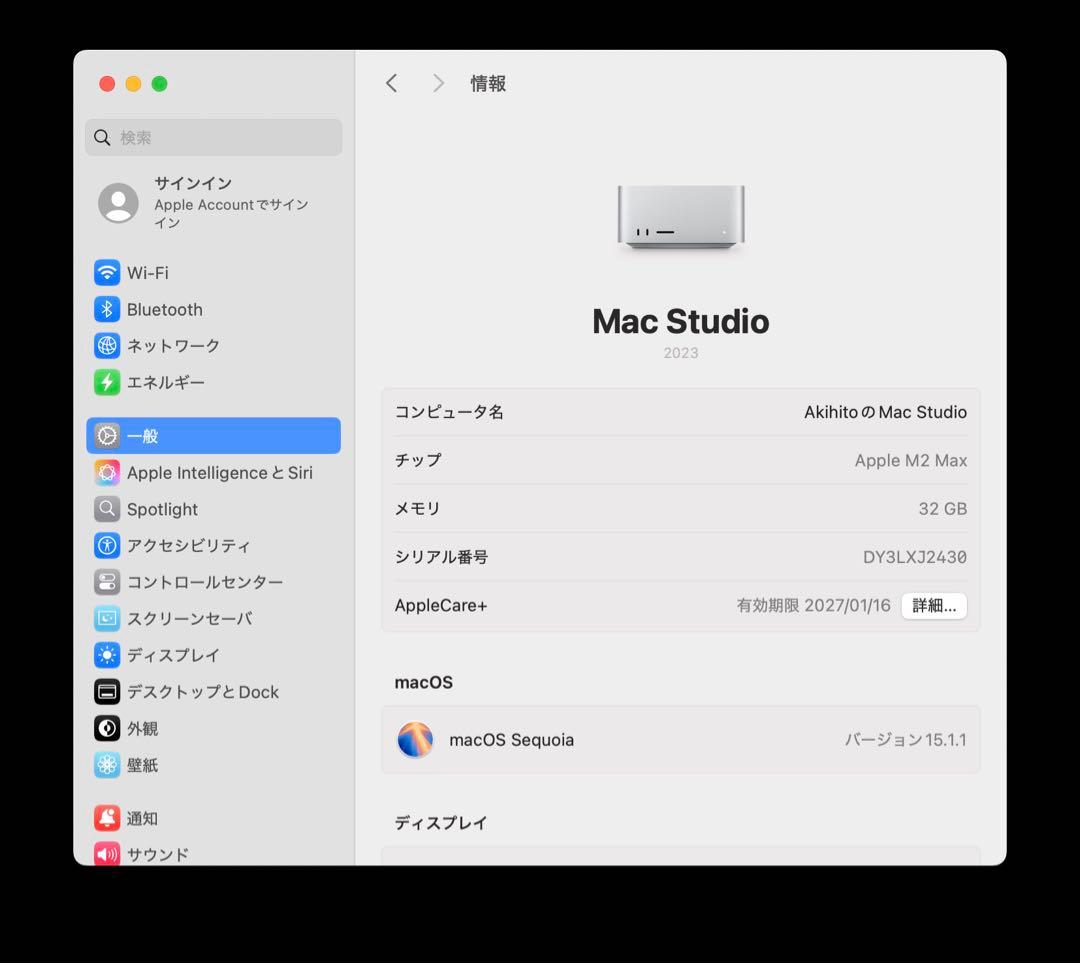Click the back navigation arrow

tap(391, 83)
